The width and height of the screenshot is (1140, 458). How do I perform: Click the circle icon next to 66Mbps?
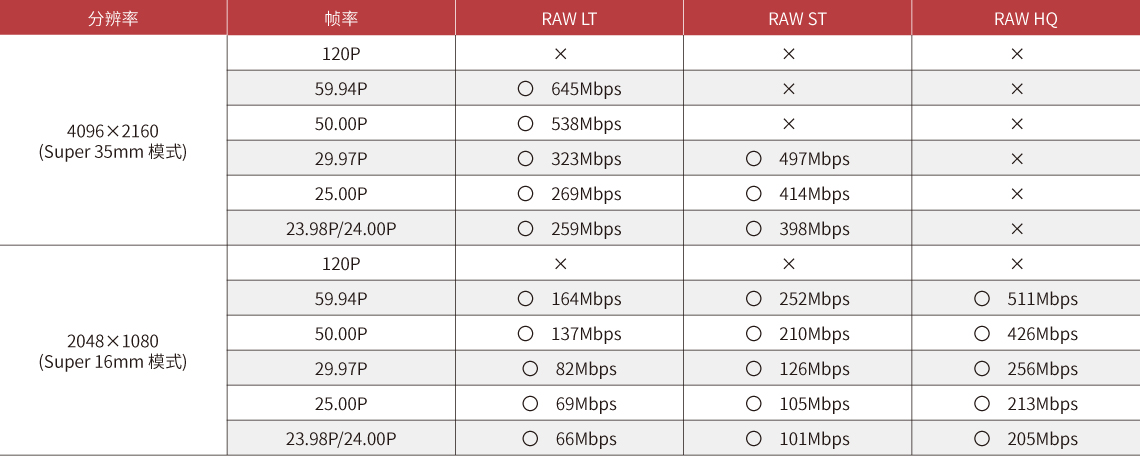(531, 438)
